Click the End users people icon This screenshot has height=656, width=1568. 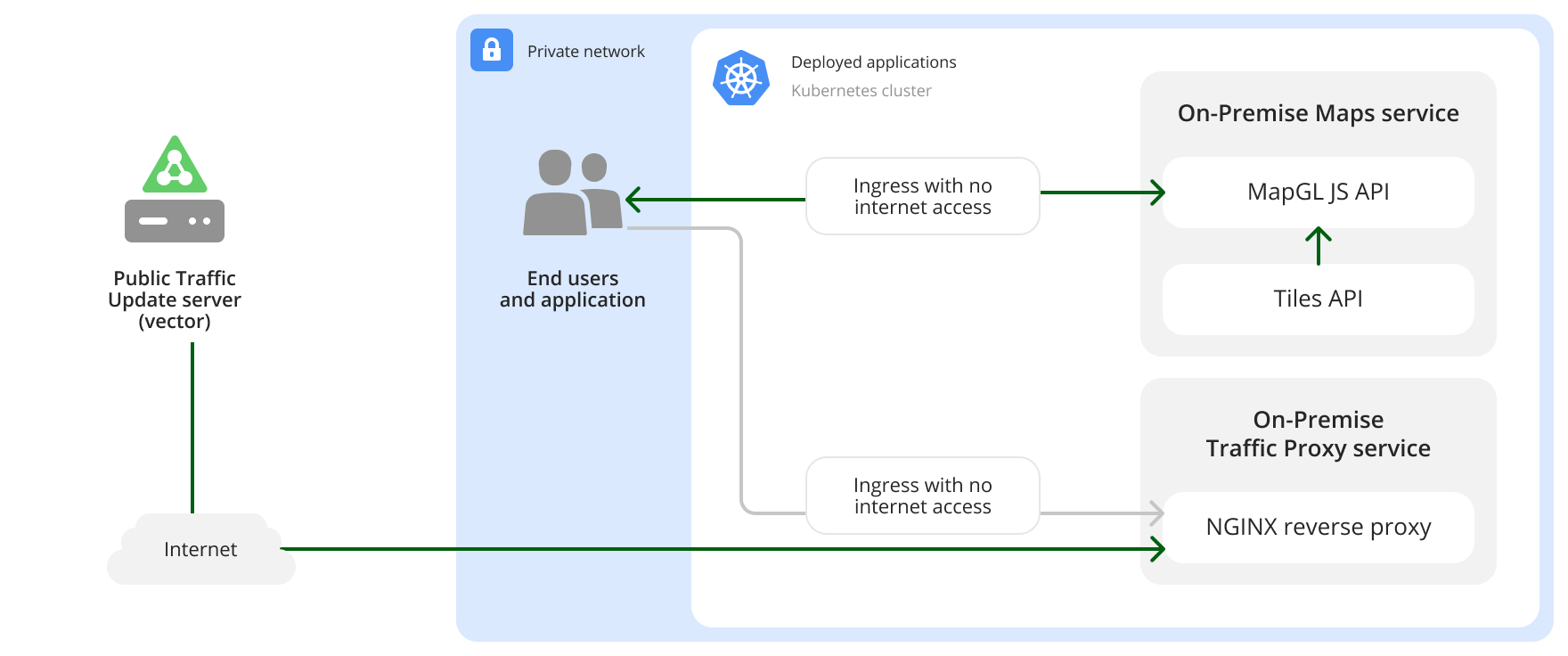click(573, 193)
